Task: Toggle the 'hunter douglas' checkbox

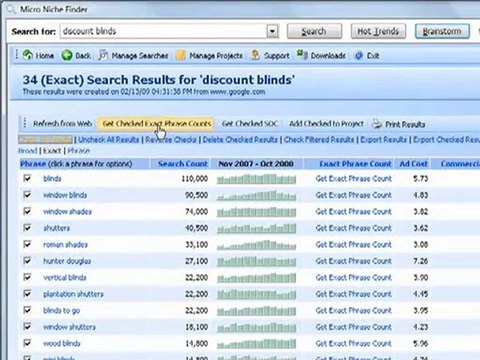Action: point(27,261)
